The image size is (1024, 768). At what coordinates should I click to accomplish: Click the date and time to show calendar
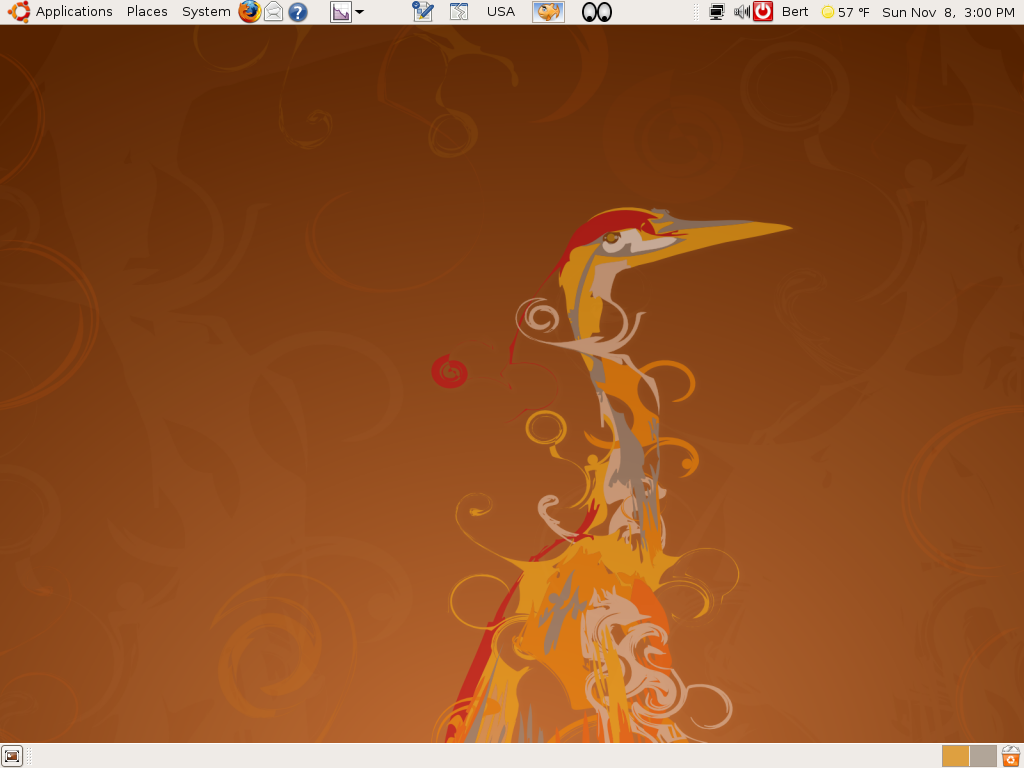948,12
